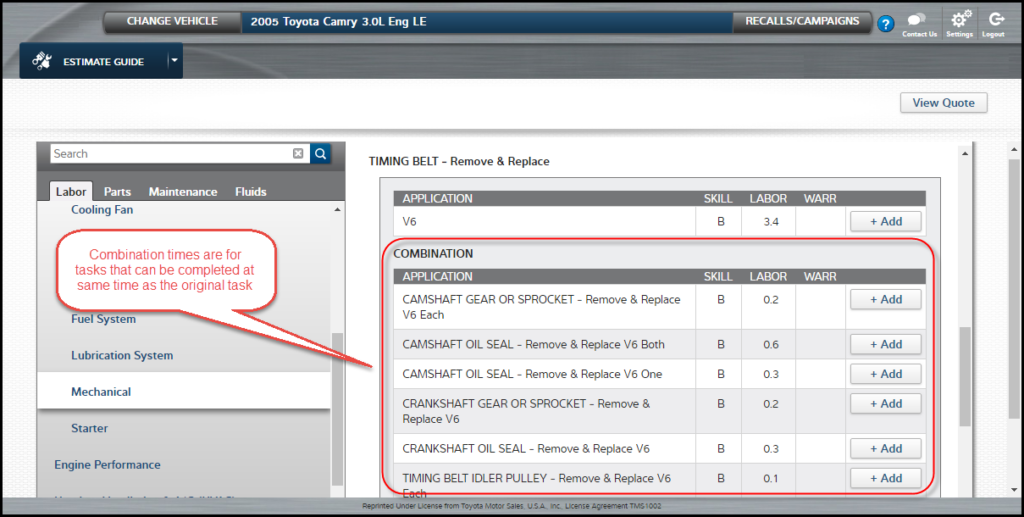Click the Estimate Guide wrench icon
The width and height of the screenshot is (1024, 517).
[41, 61]
